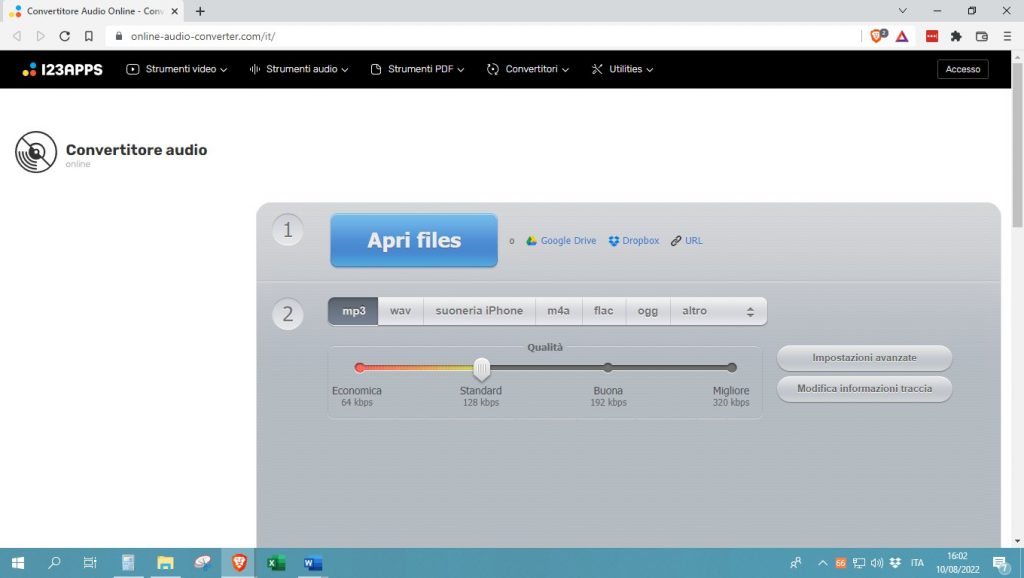The height and width of the screenshot is (578, 1024).
Task: Open Impostazioni avanzate
Action: 863,358
